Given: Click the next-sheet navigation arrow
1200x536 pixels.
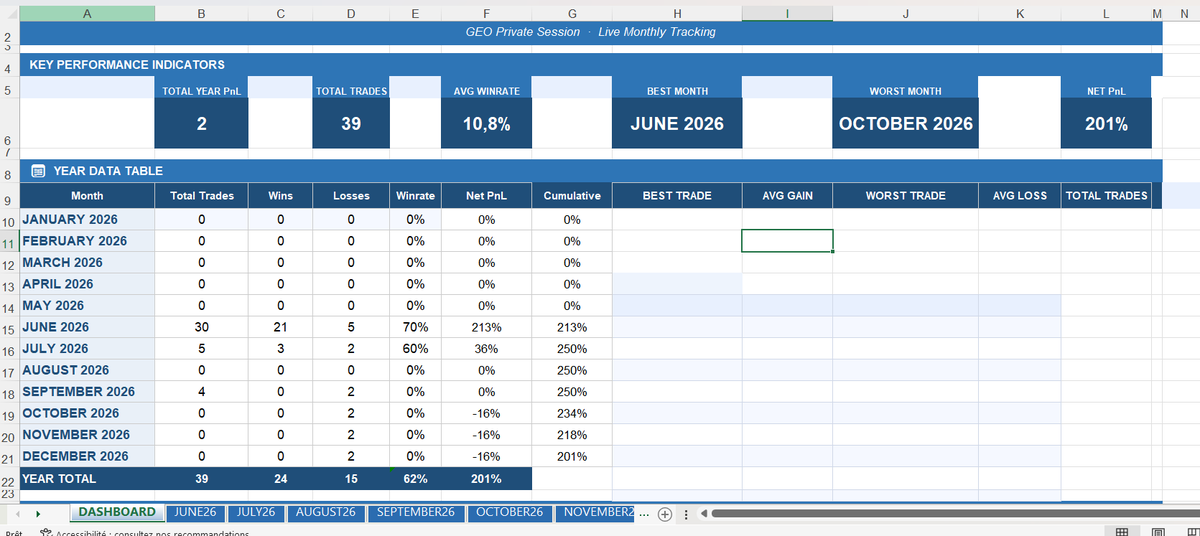Looking at the screenshot, I should 37,514.
